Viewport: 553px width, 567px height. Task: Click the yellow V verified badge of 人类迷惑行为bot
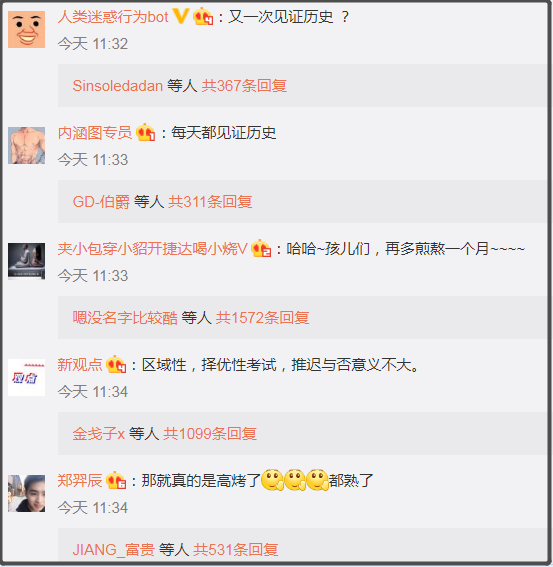pos(181,17)
